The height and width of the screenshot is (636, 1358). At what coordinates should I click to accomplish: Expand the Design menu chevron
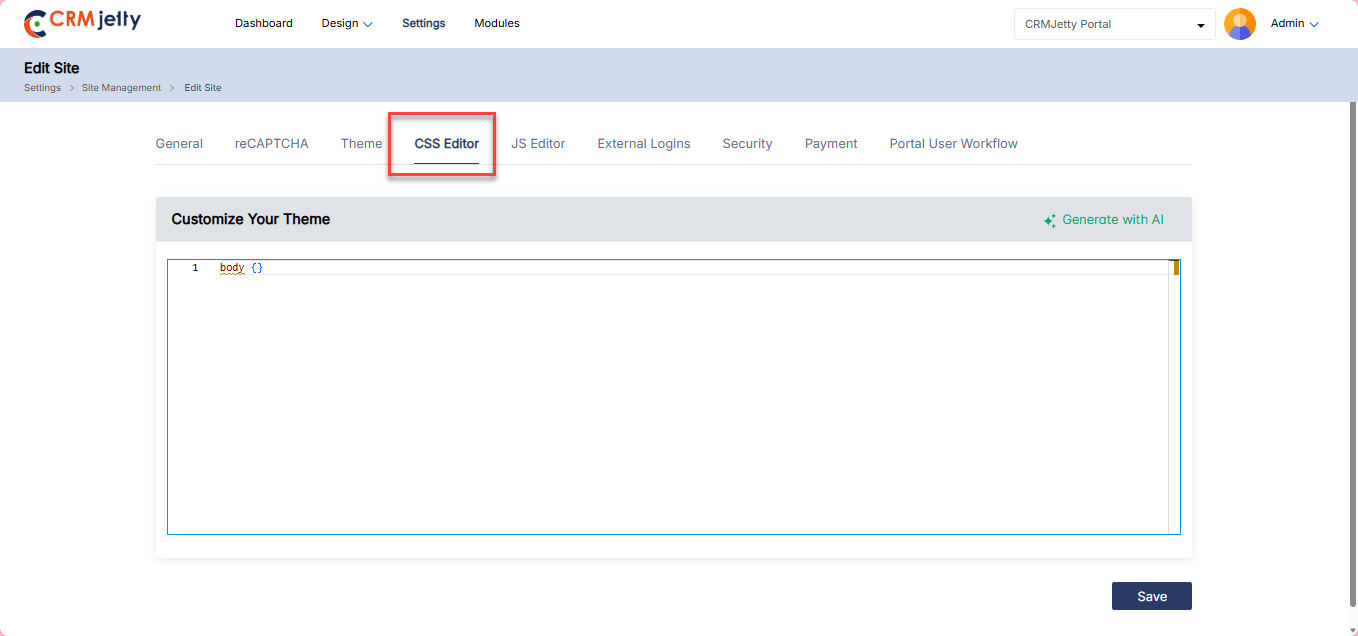pyautogui.click(x=368, y=24)
